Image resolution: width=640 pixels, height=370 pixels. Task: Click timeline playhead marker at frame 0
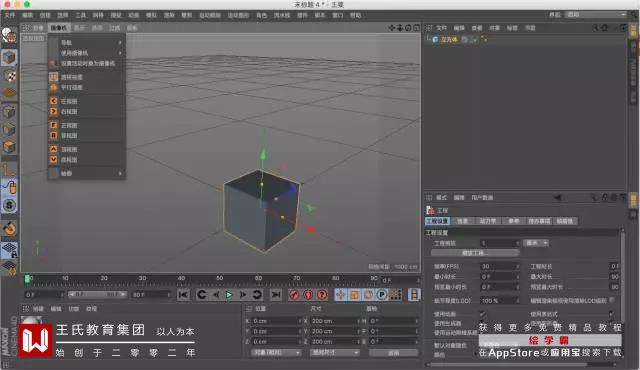click(x=27, y=278)
